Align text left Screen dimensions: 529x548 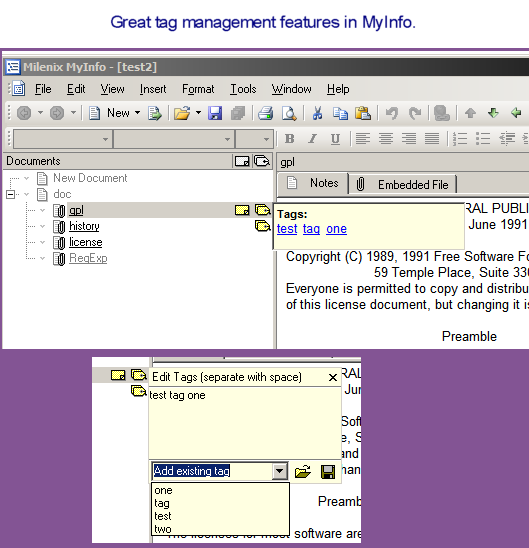click(363, 139)
